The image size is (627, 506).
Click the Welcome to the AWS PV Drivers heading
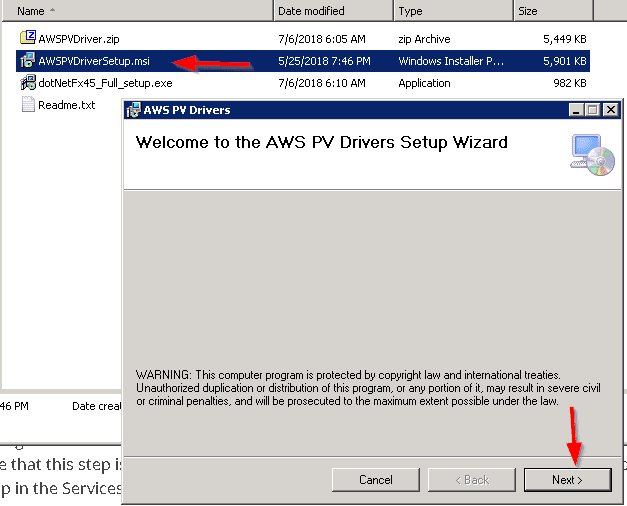coord(321,142)
